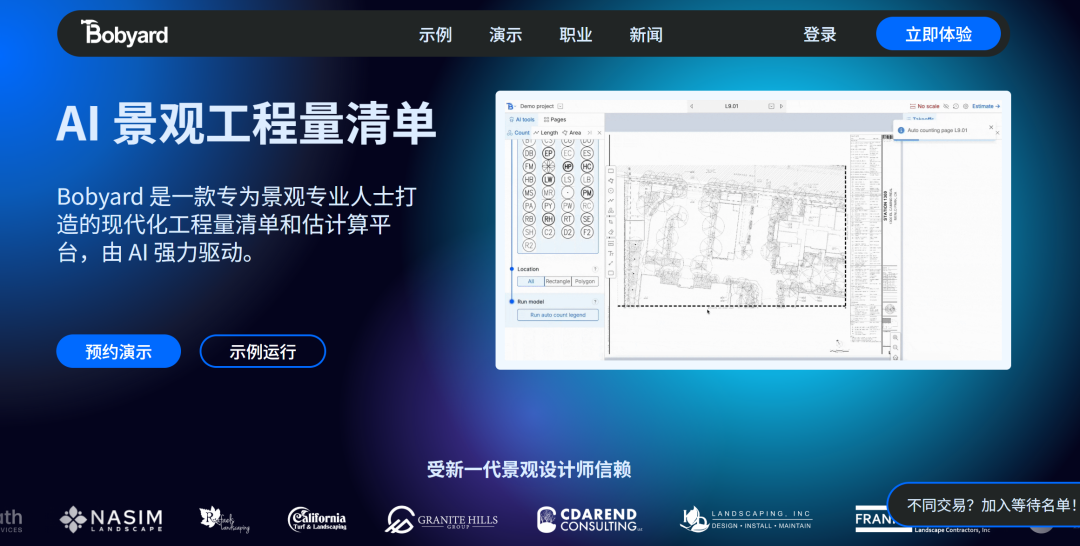Viewport: 1080px width, 546px height.
Task: Click the Bobyard logo
Action: click(x=125, y=33)
